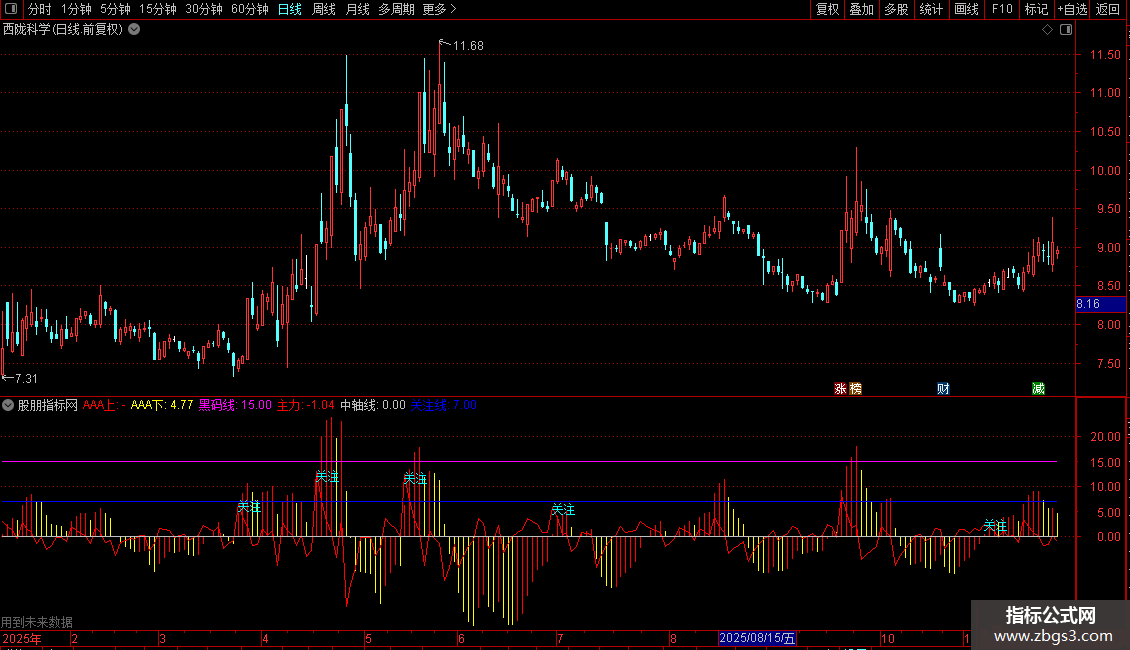This screenshot has width=1130, height=650.
Task: Expand the 西陇科学 title dropdown arrow
Action: click(134, 30)
